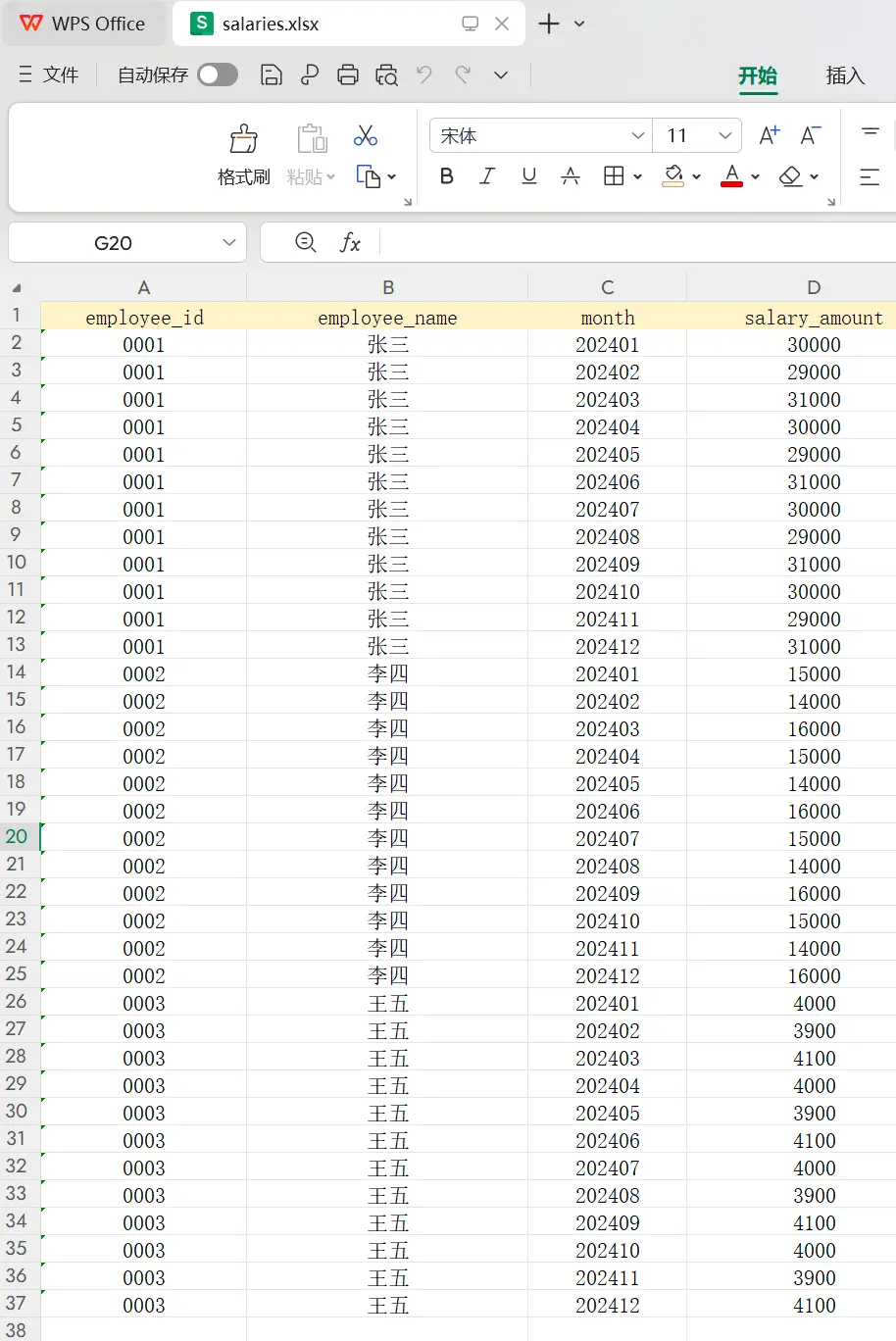This screenshot has height=1341, width=896.
Task: Click the undo arrow
Action: pyautogui.click(x=424, y=74)
